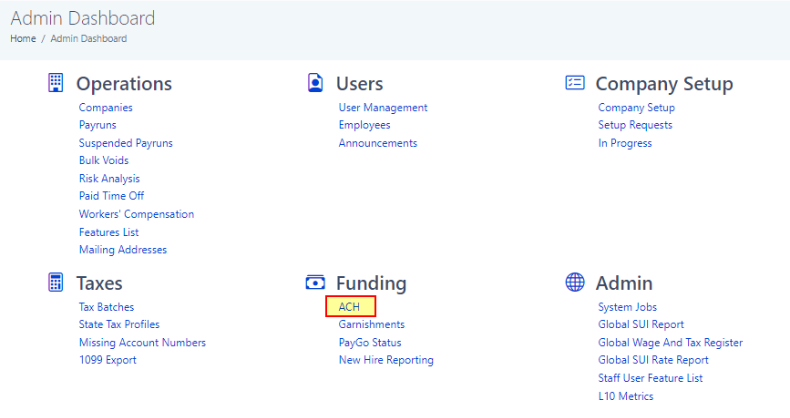Click Company Setup link under its heading
Screen dimensions: 790x418
tap(636, 107)
